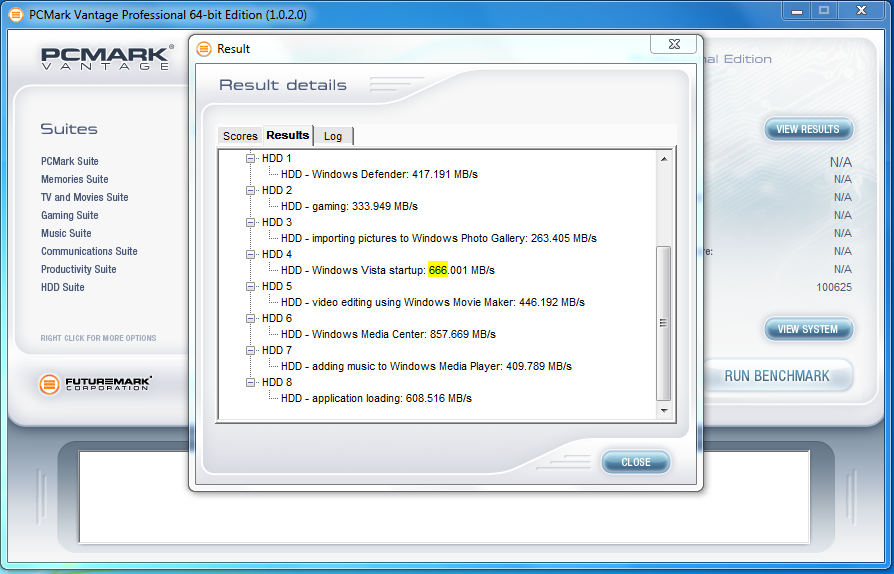Click the HDD 5 label
Viewport: 894px width, 574px height.
point(277,286)
